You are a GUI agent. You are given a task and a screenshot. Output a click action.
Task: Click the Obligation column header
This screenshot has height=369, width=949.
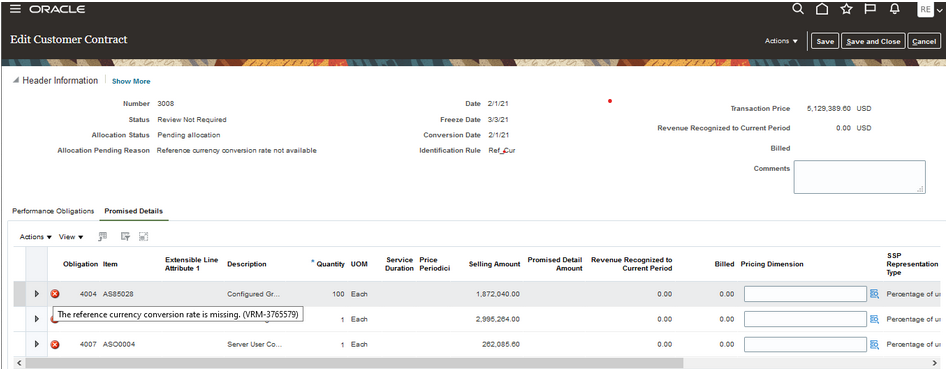point(80,264)
